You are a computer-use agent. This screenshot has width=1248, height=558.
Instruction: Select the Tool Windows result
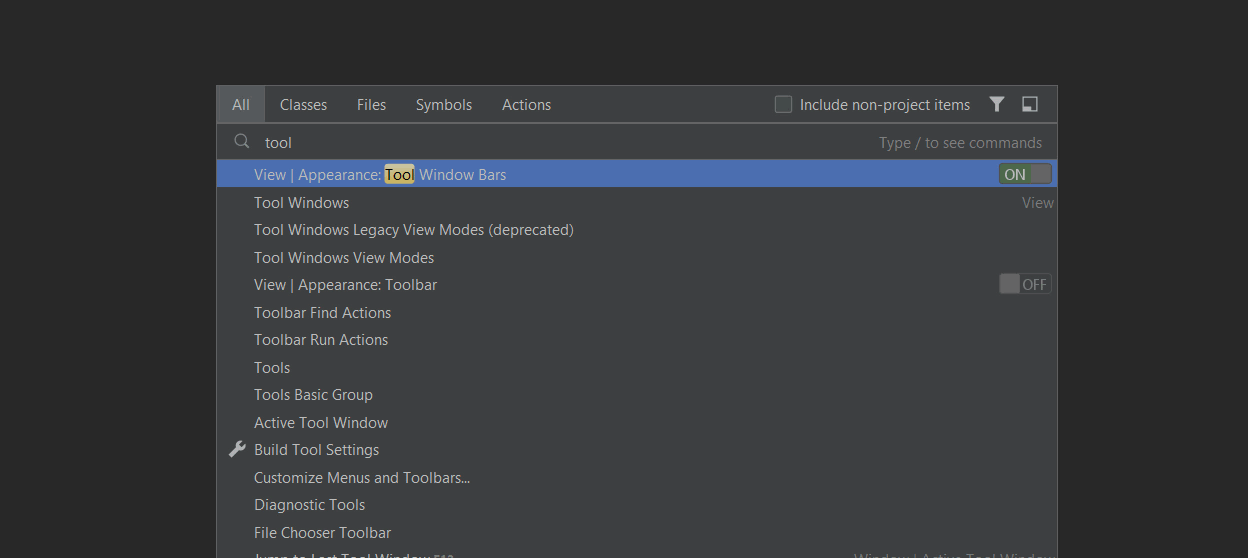(x=637, y=202)
